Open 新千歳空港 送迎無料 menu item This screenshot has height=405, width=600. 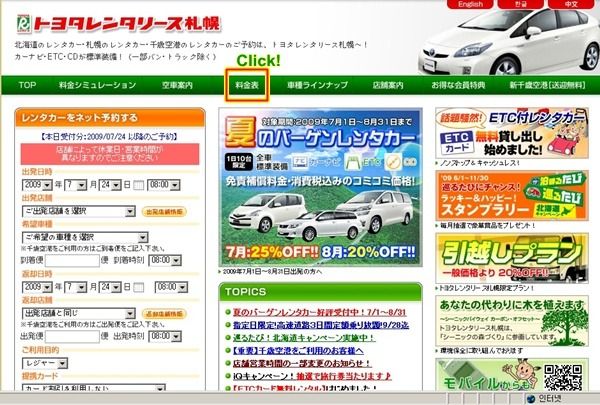click(547, 85)
